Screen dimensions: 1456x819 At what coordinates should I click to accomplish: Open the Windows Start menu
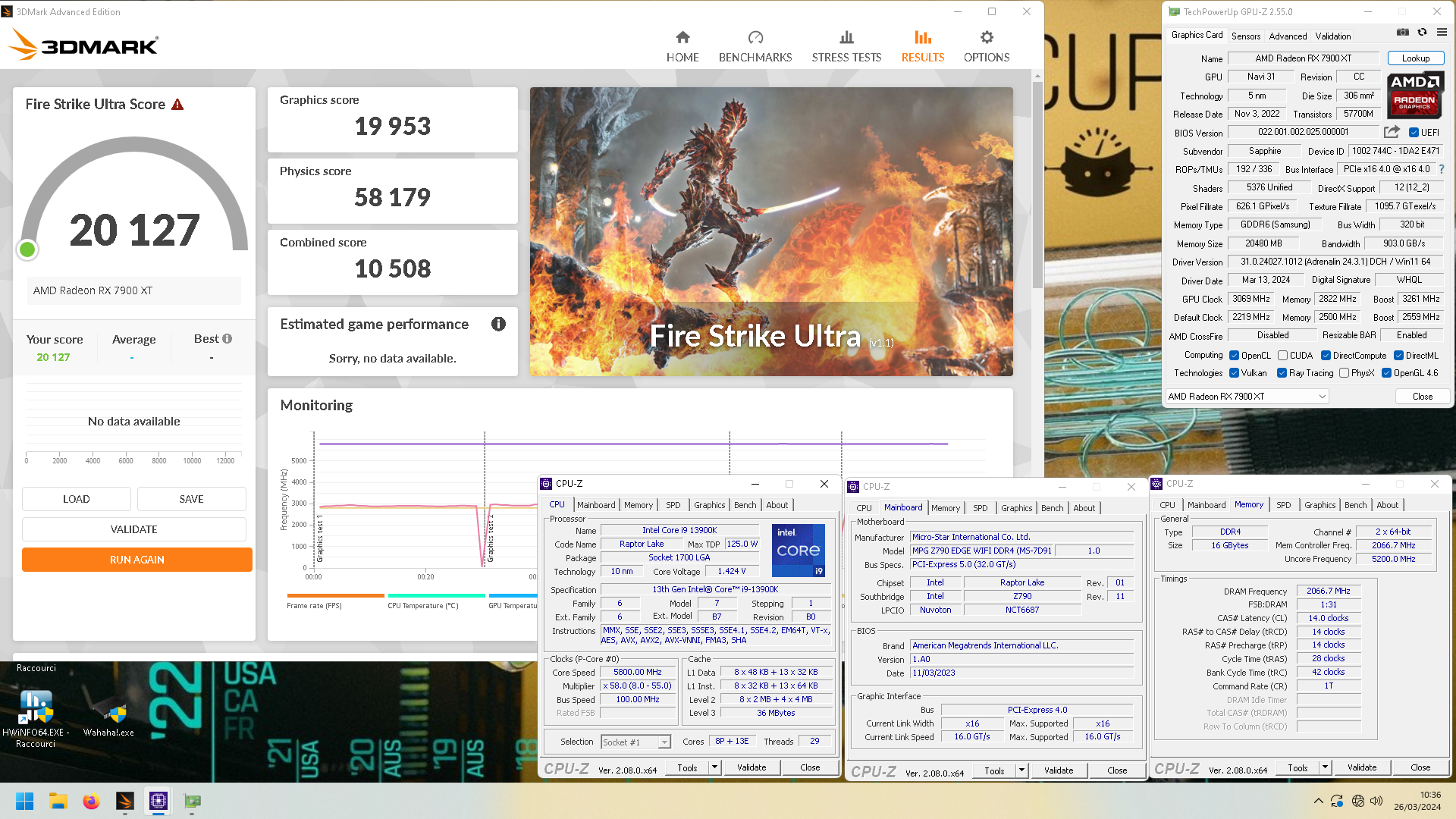24,801
